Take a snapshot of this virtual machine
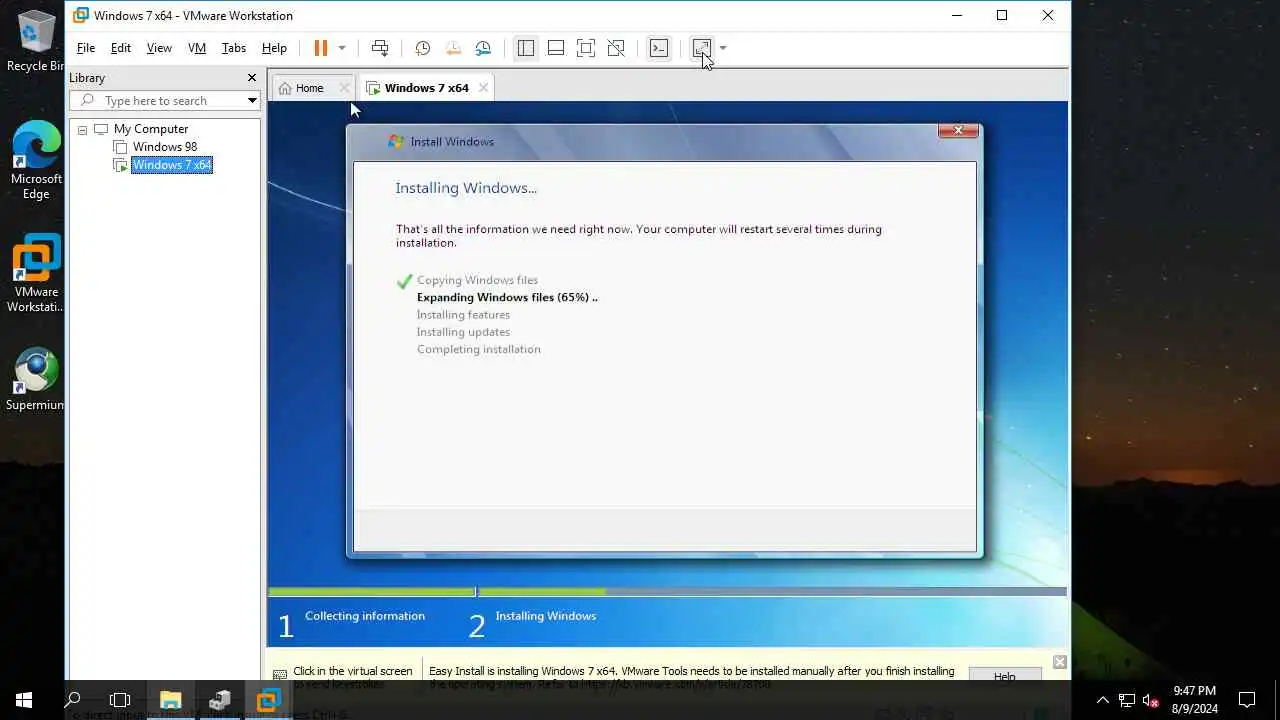This screenshot has width=1280, height=720. (x=423, y=48)
